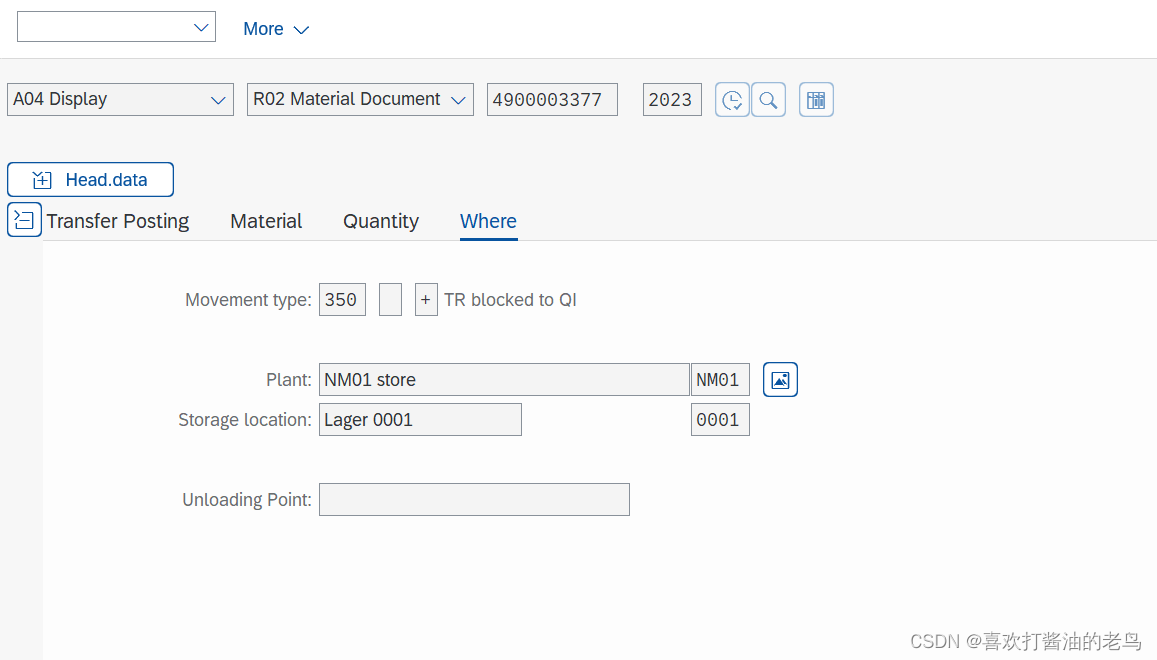Click the document number field 4900003377

(552, 99)
